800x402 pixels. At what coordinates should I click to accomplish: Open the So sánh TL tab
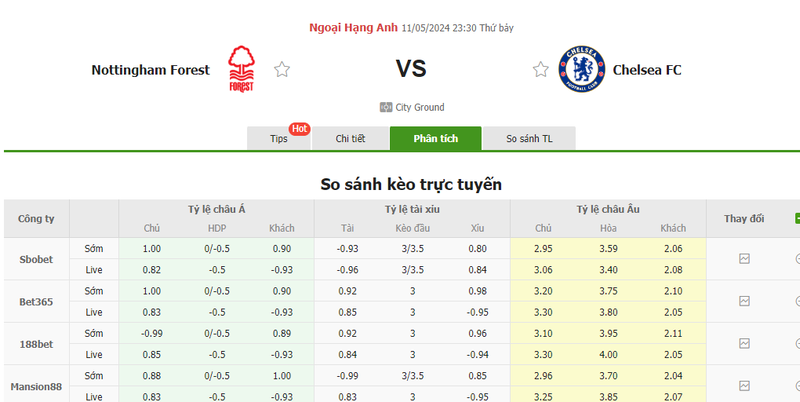click(529, 138)
